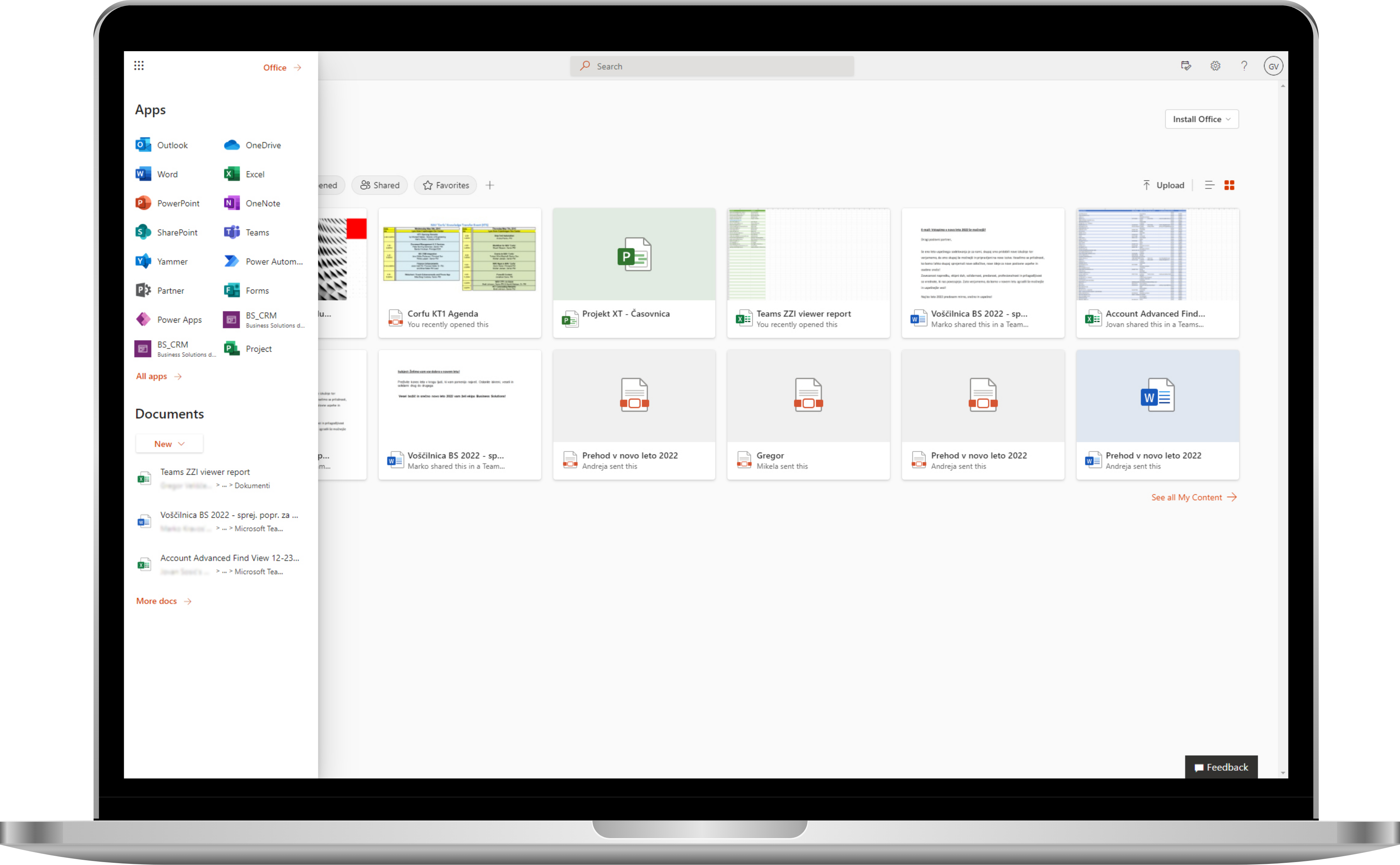Toggle list view layout button

pyautogui.click(x=1209, y=185)
